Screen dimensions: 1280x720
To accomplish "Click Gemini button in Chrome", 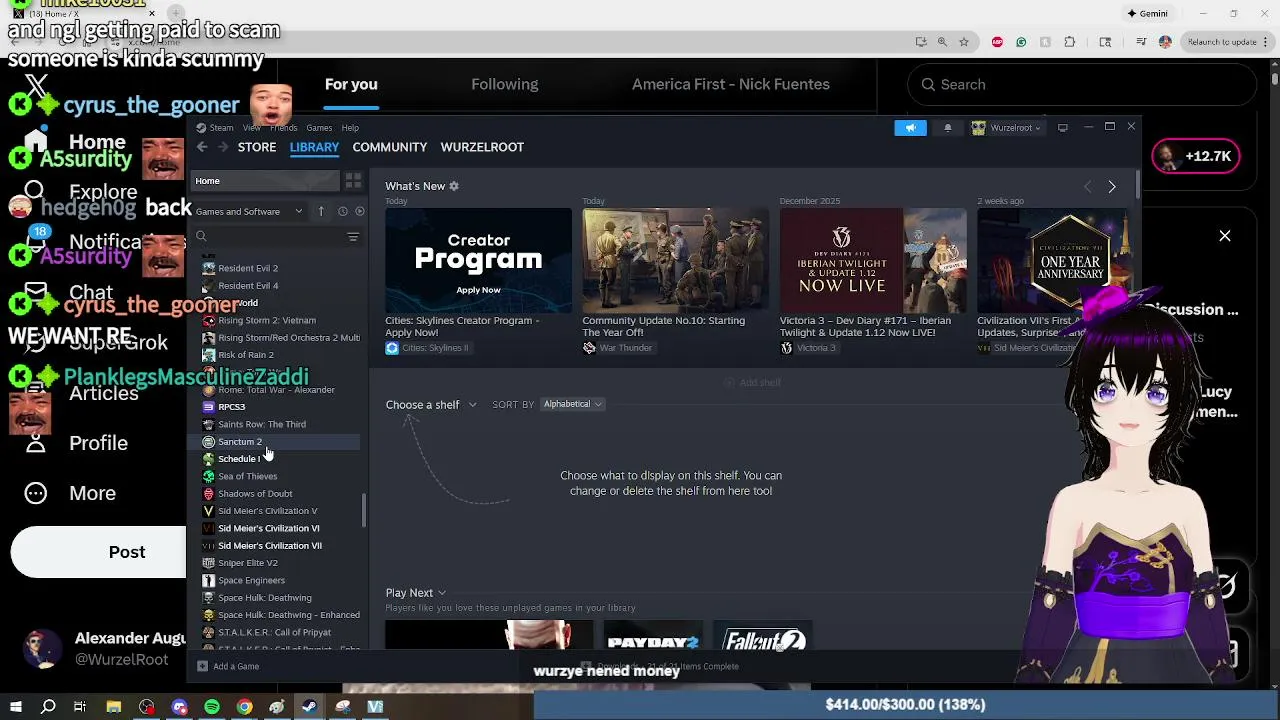I will pyautogui.click(x=1147, y=14).
